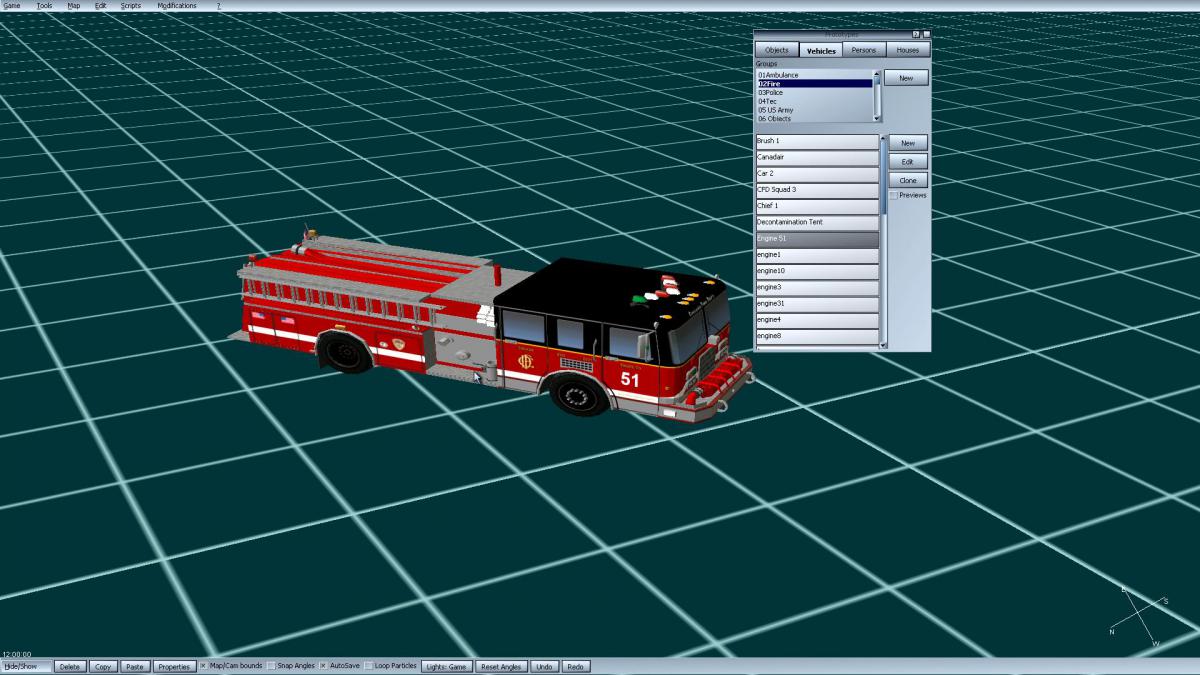The height and width of the screenshot is (675, 1200).
Task: Click New button above the Edit button
Action: [908, 143]
